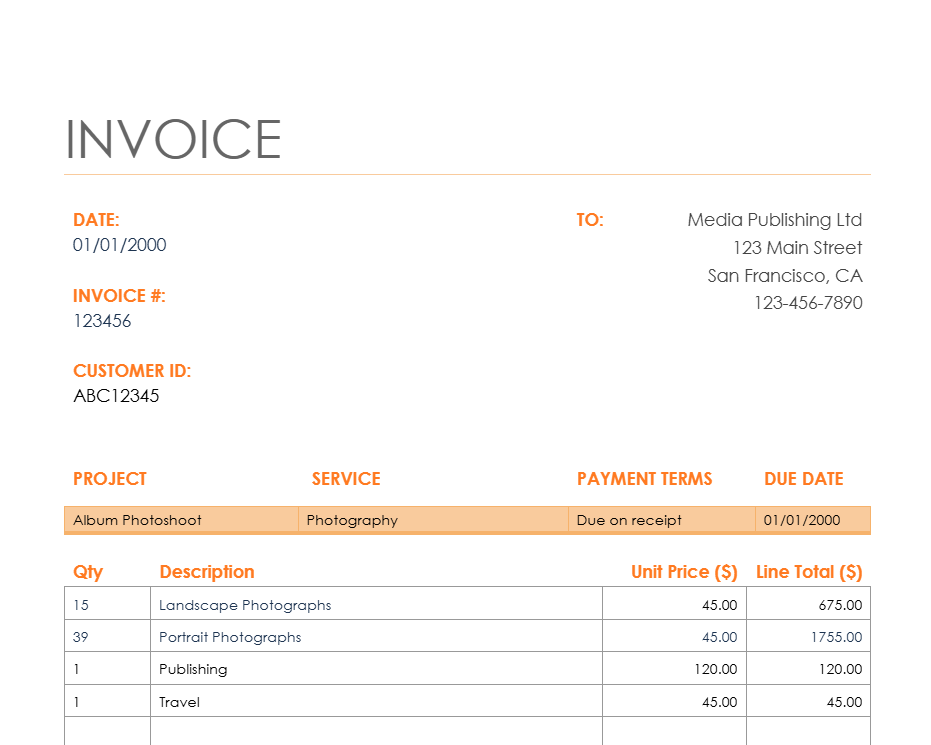Click the quantity cell in Publishing row

[107, 668]
